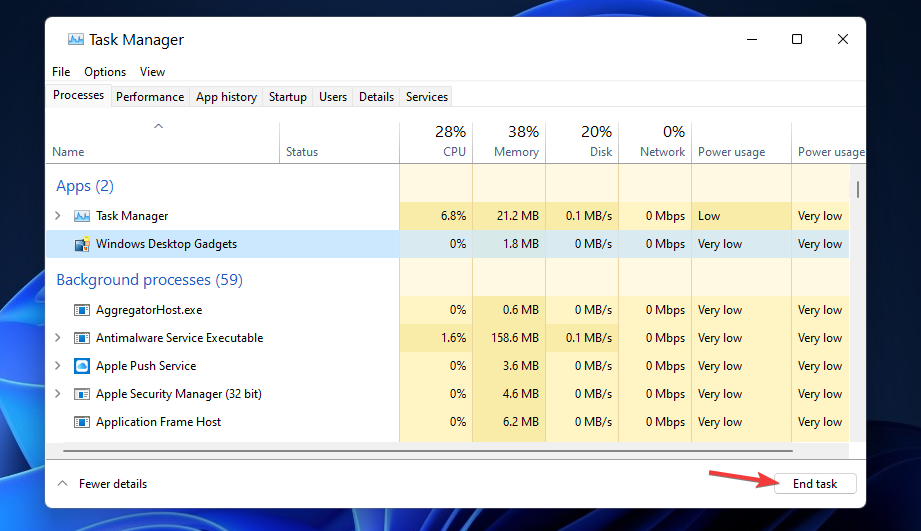The image size is (921, 531).
Task: Open the View menu
Action: coord(152,72)
